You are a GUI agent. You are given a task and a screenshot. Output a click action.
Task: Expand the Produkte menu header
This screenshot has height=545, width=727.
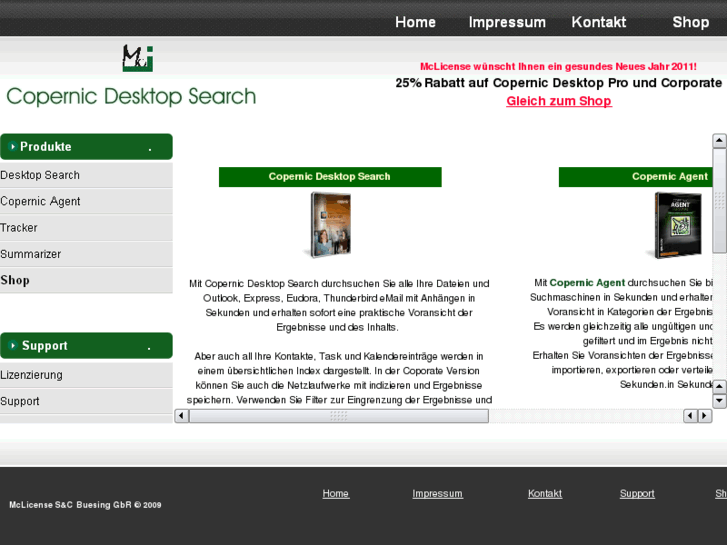pyautogui.click(x=86, y=147)
